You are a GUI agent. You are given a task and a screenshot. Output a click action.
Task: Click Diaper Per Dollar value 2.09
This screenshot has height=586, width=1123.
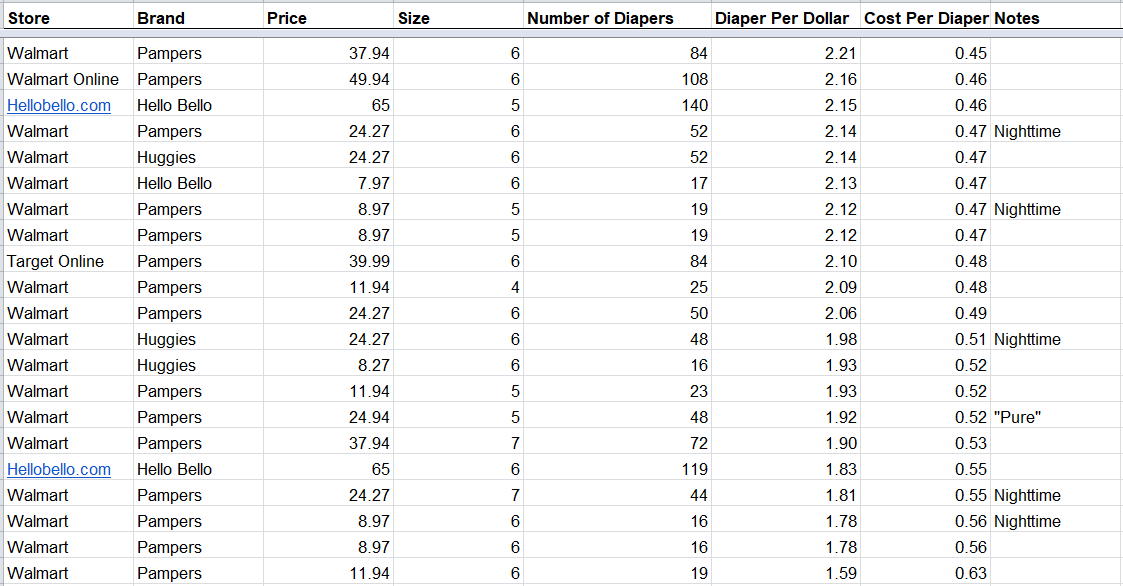click(x=841, y=287)
